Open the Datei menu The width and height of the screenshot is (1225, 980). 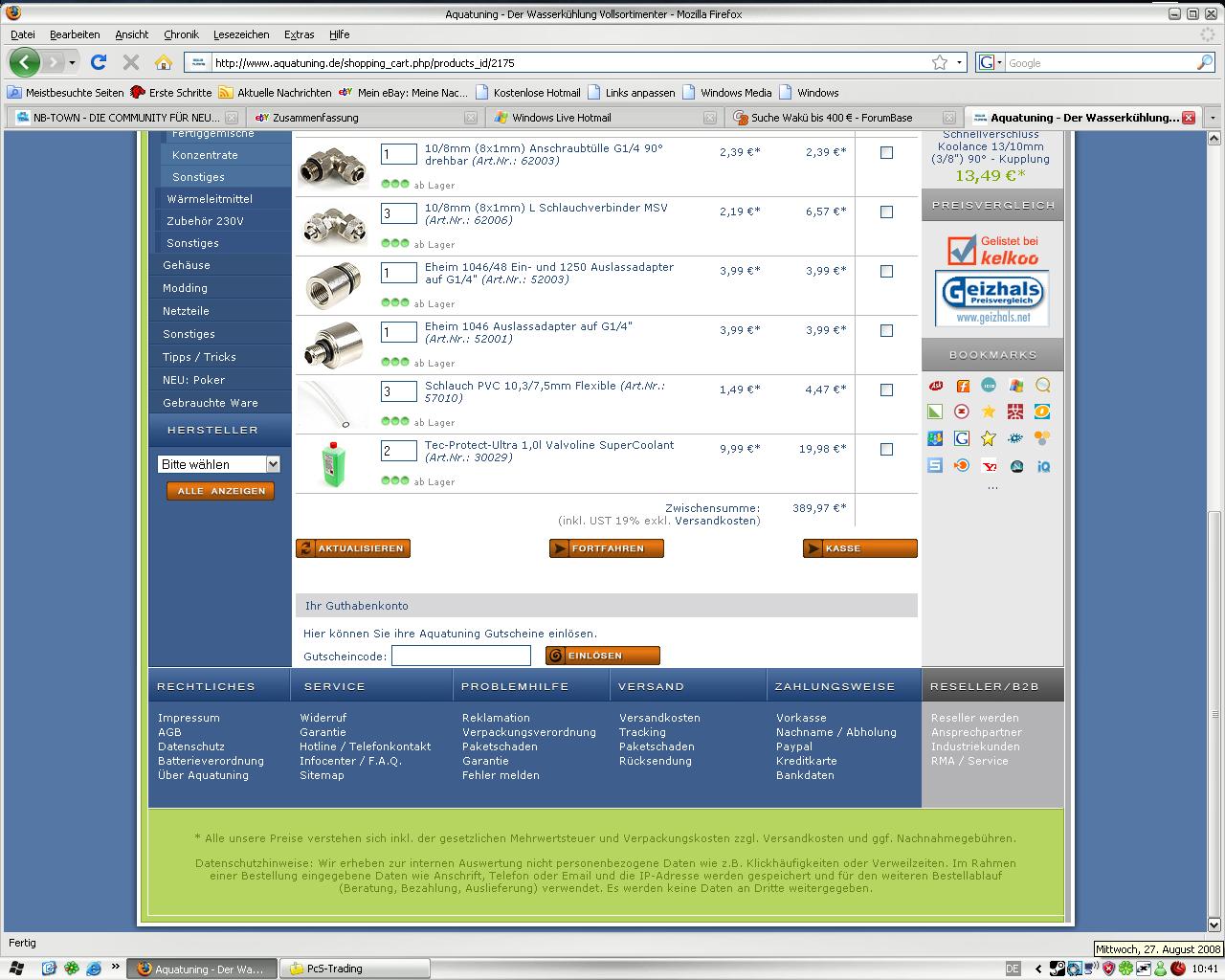pos(22,34)
